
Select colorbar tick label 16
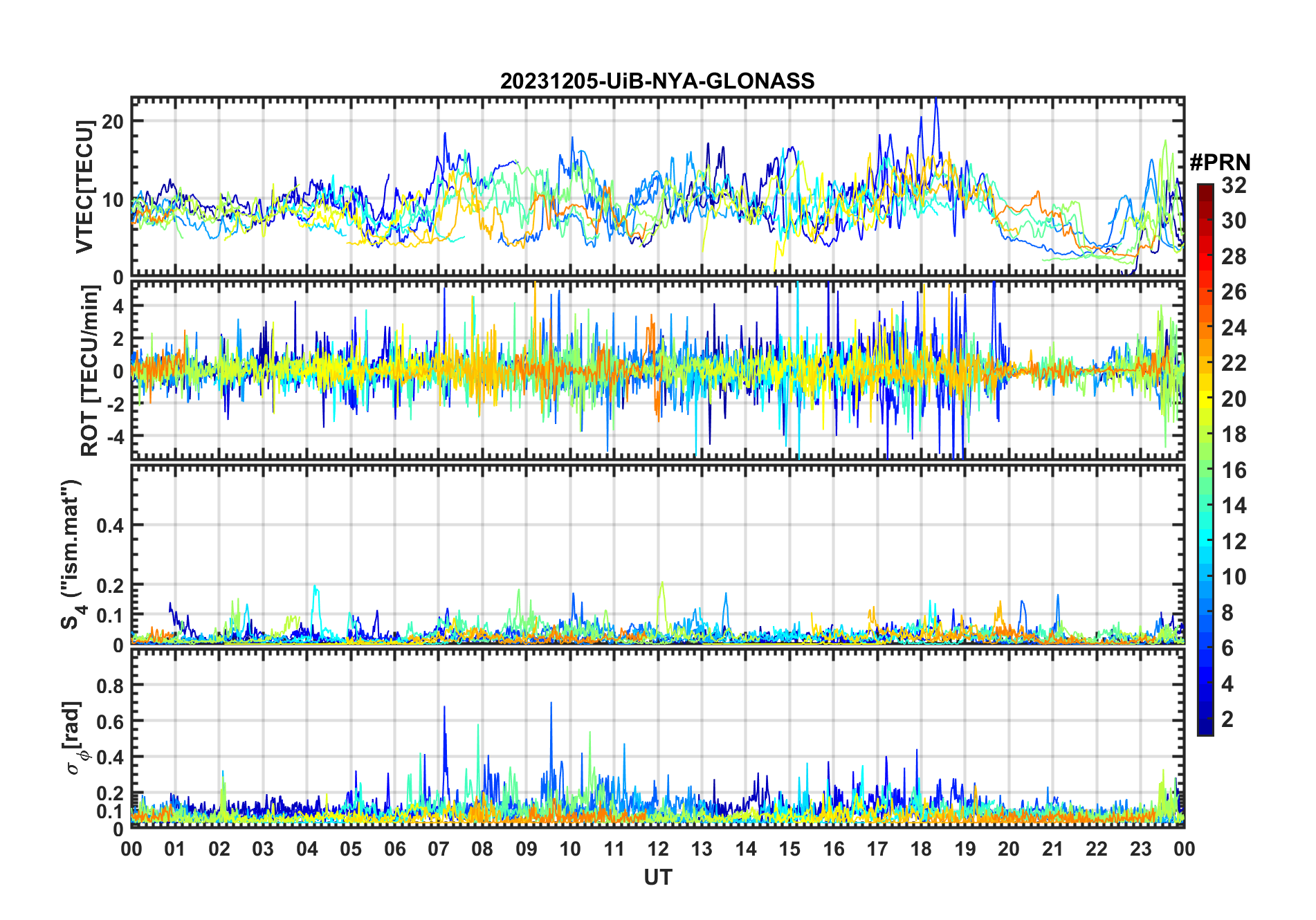point(1234,470)
